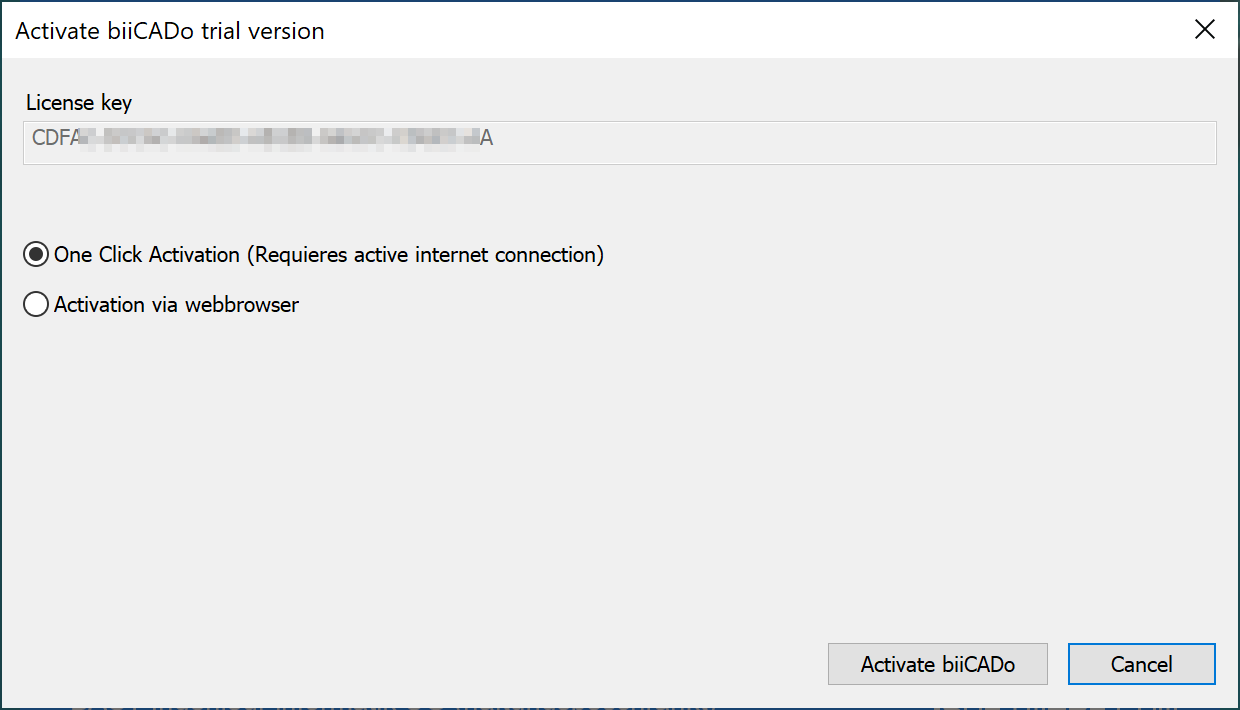Click the Activate biiCADo button
The width and height of the screenshot is (1240, 710).
click(x=937, y=664)
